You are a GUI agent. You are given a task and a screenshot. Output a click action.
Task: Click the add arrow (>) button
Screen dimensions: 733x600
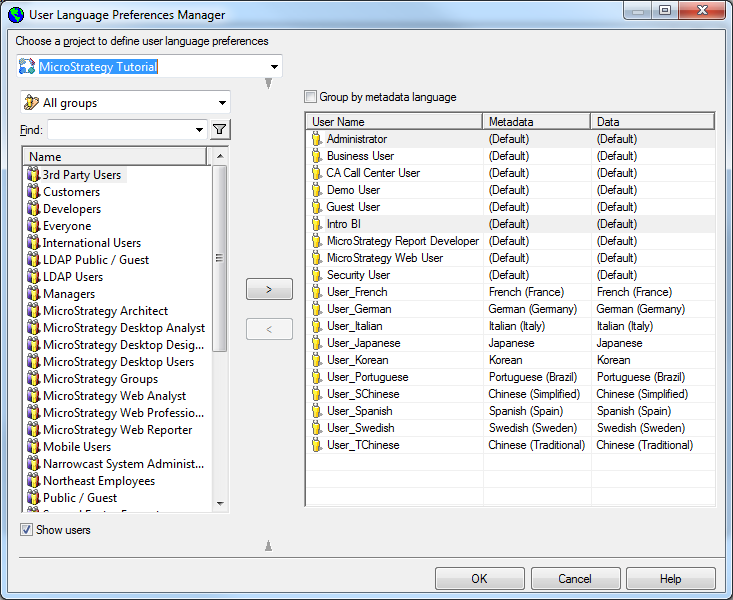[269, 289]
